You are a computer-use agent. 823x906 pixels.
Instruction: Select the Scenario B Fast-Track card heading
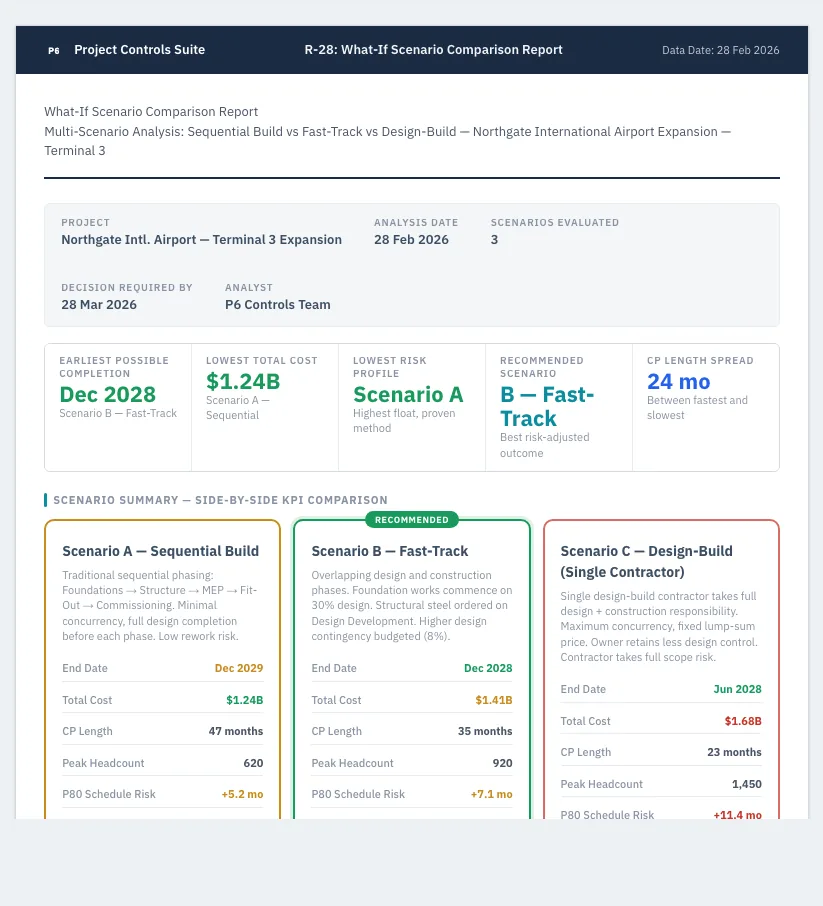tap(390, 551)
